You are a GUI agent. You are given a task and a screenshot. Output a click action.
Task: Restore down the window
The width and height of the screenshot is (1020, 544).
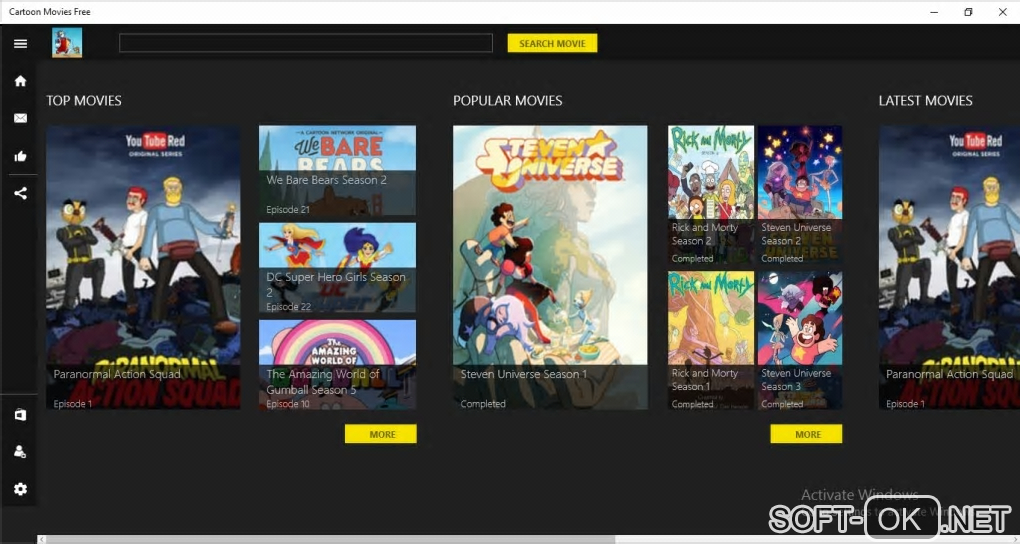coord(968,12)
